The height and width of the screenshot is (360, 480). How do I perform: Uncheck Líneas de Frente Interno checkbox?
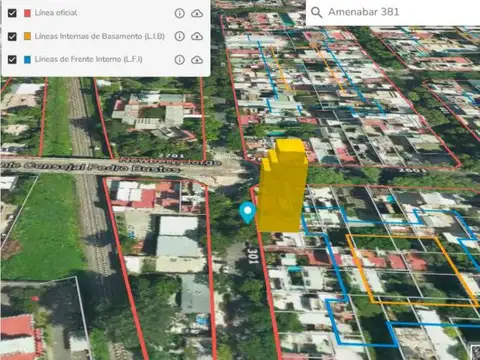click(12, 60)
